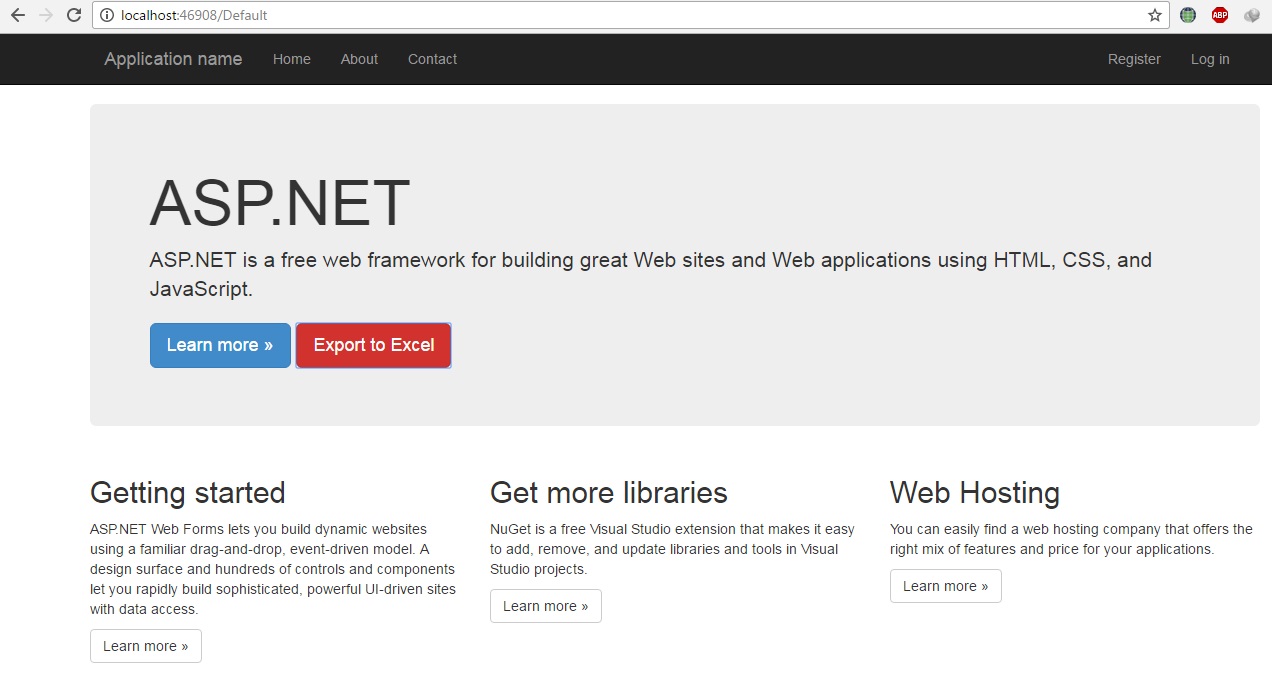Image resolution: width=1272 pixels, height=685 pixels.
Task: Open the green globe extension icon
Action: (1188, 15)
